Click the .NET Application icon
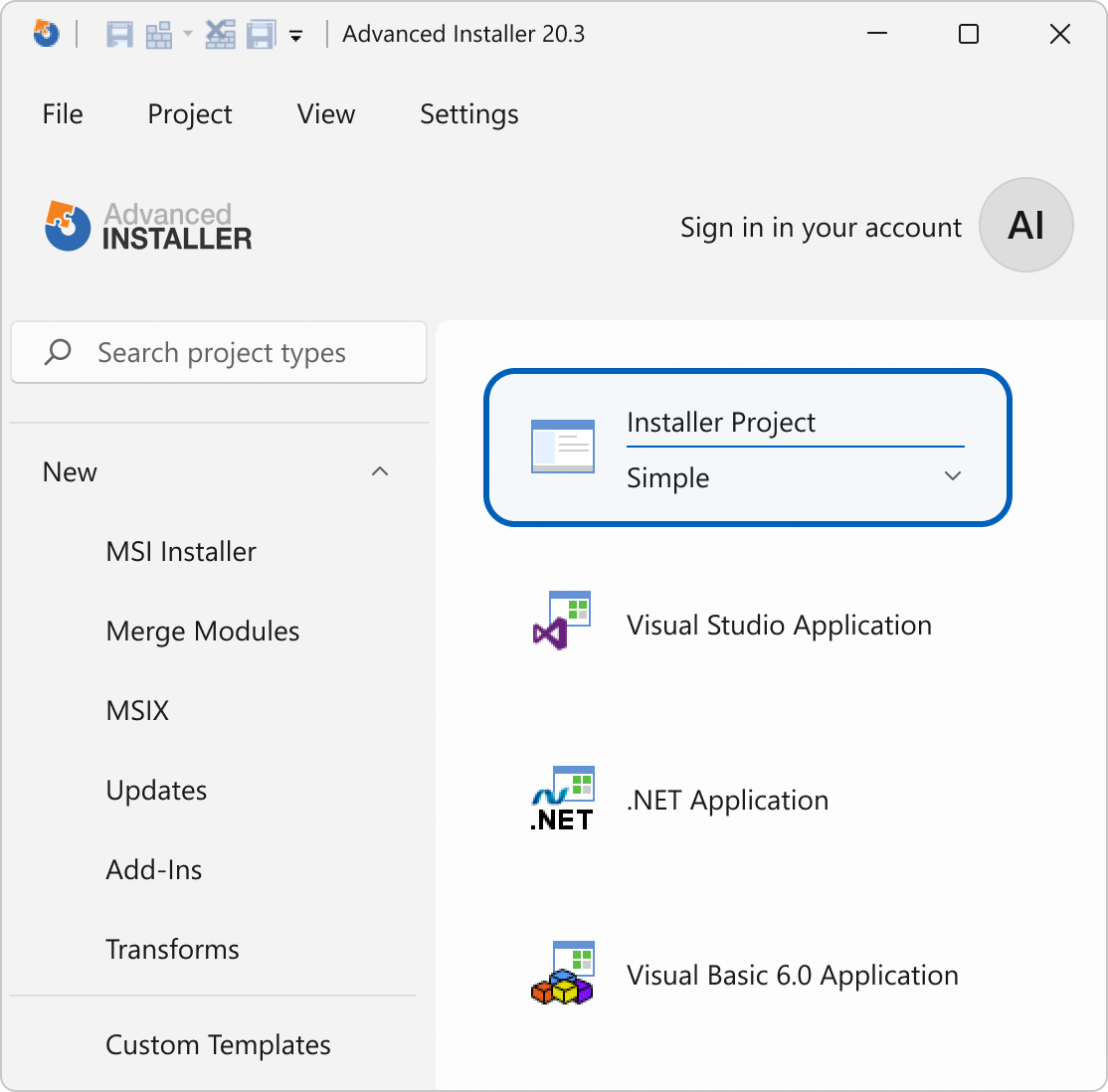This screenshot has width=1108, height=1092. (563, 798)
